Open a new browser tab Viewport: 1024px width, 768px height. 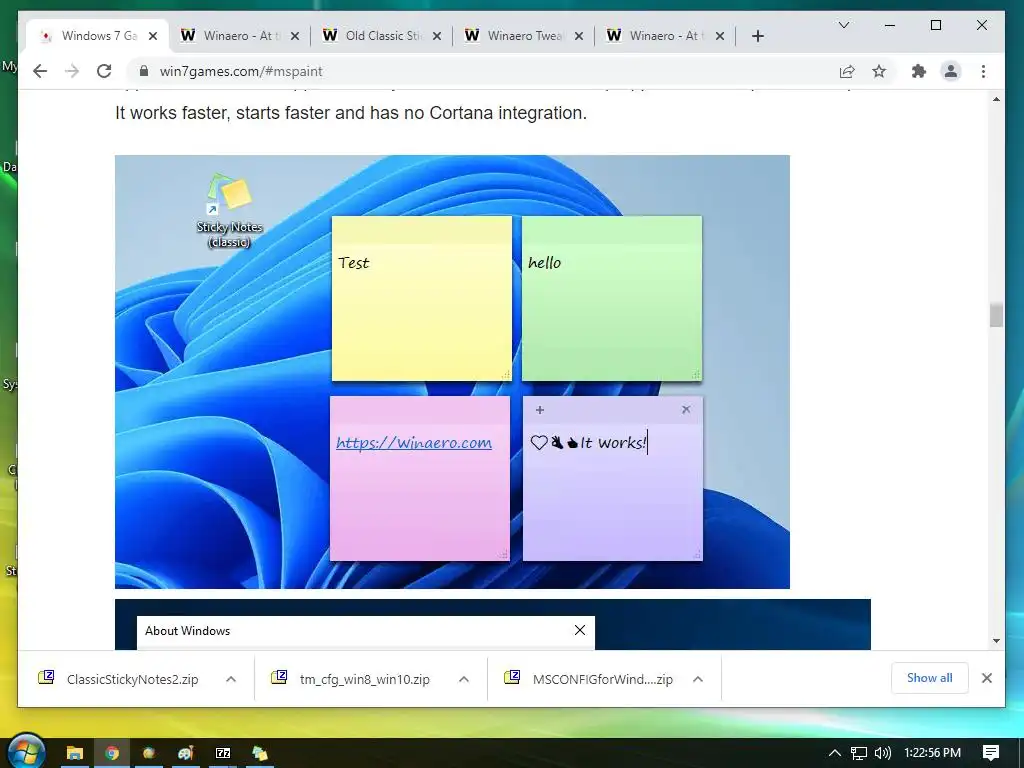(x=758, y=36)
